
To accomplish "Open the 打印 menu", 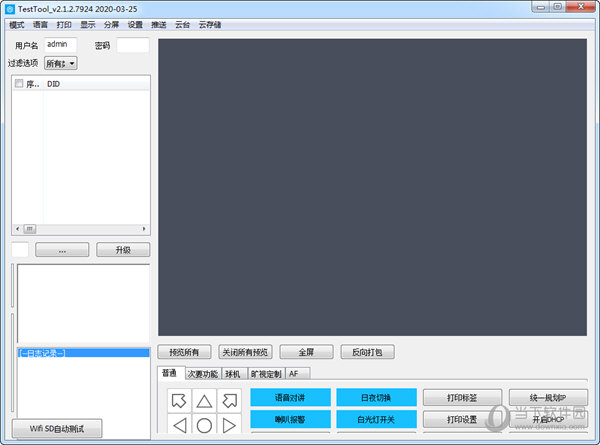I will tap(64, 25).
